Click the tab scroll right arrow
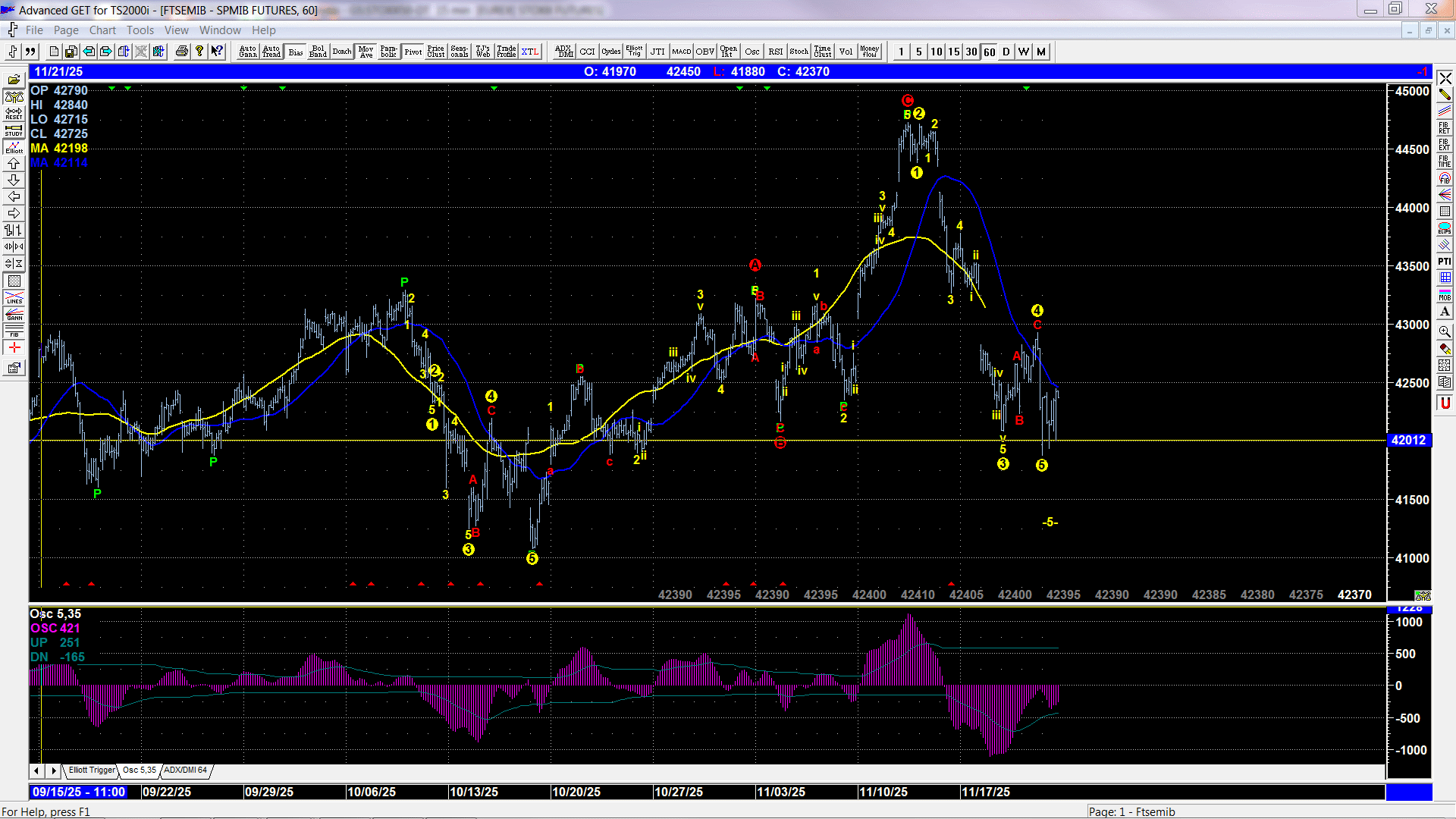 click(53, 770)
